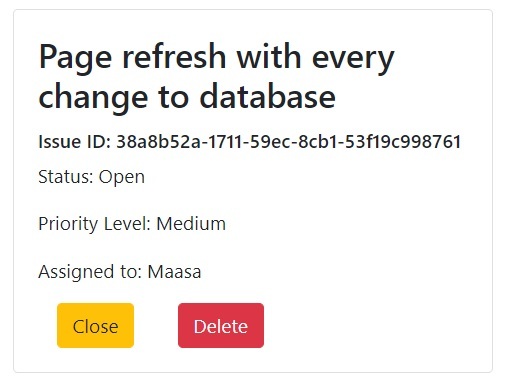Click the word 'database' in title
Viewport: 507px width, 383px height.
click(267, 96)
